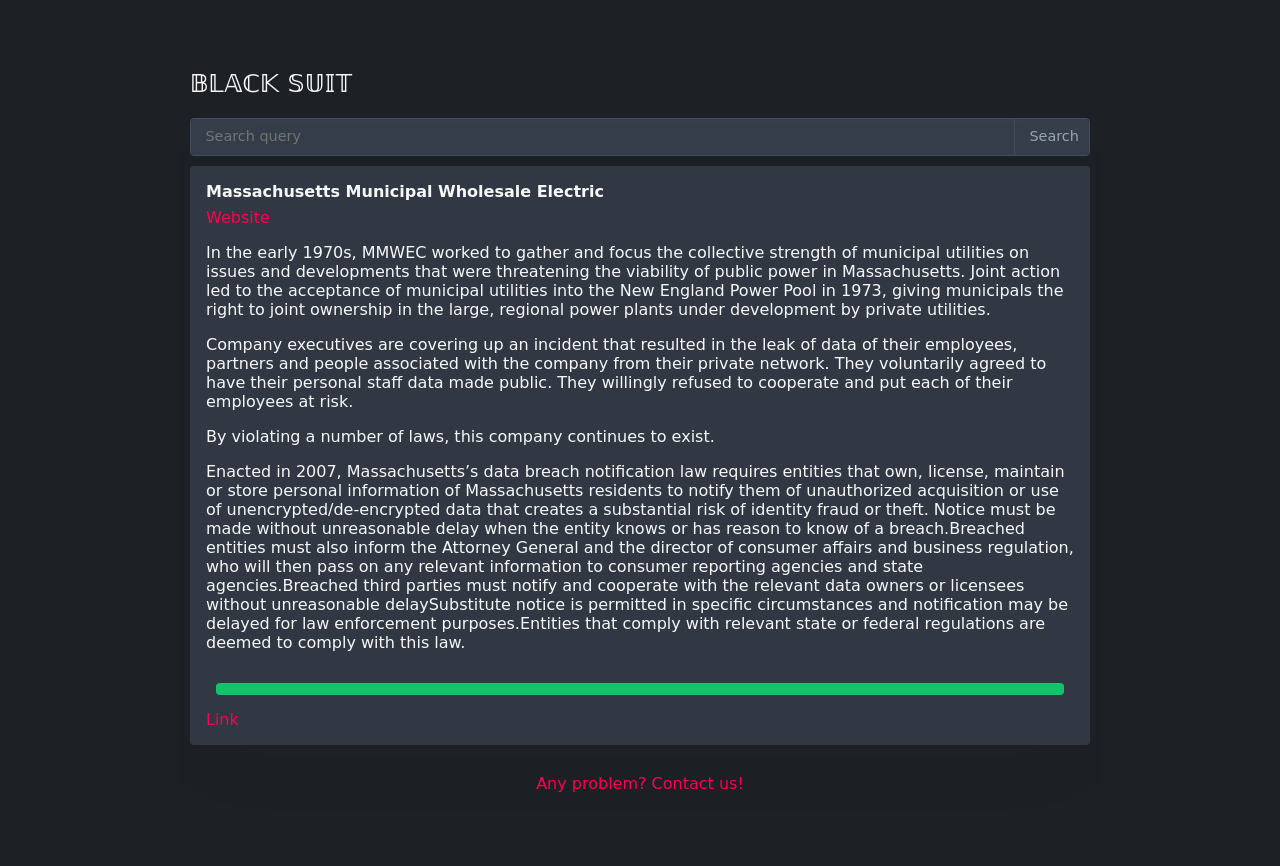The width and height of the screenshot is (1280, 866).
Task: Click the phrase New England Power Pool
Action: (718, 291)
